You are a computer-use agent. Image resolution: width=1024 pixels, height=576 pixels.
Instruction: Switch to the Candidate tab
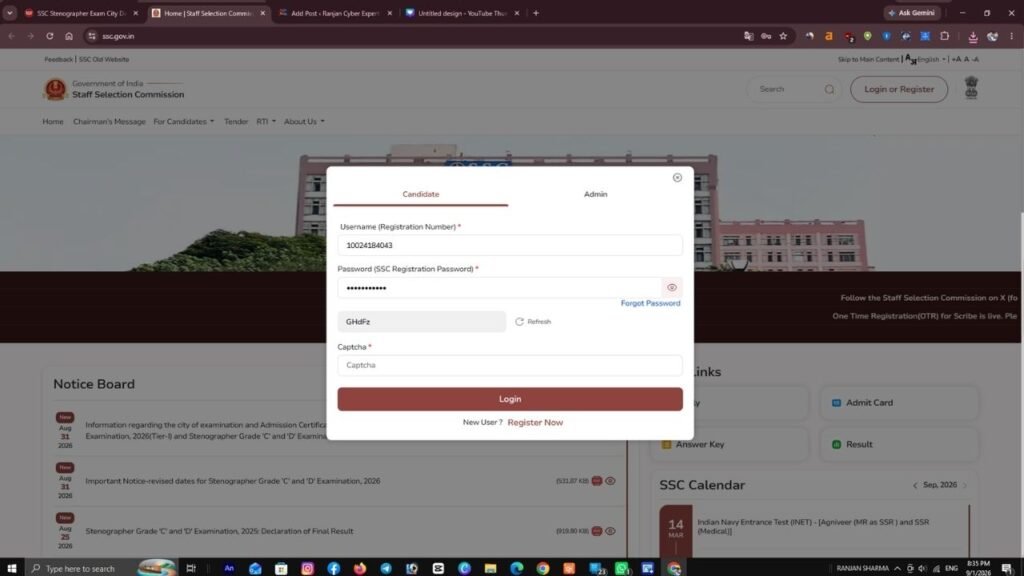pos(421,194)
